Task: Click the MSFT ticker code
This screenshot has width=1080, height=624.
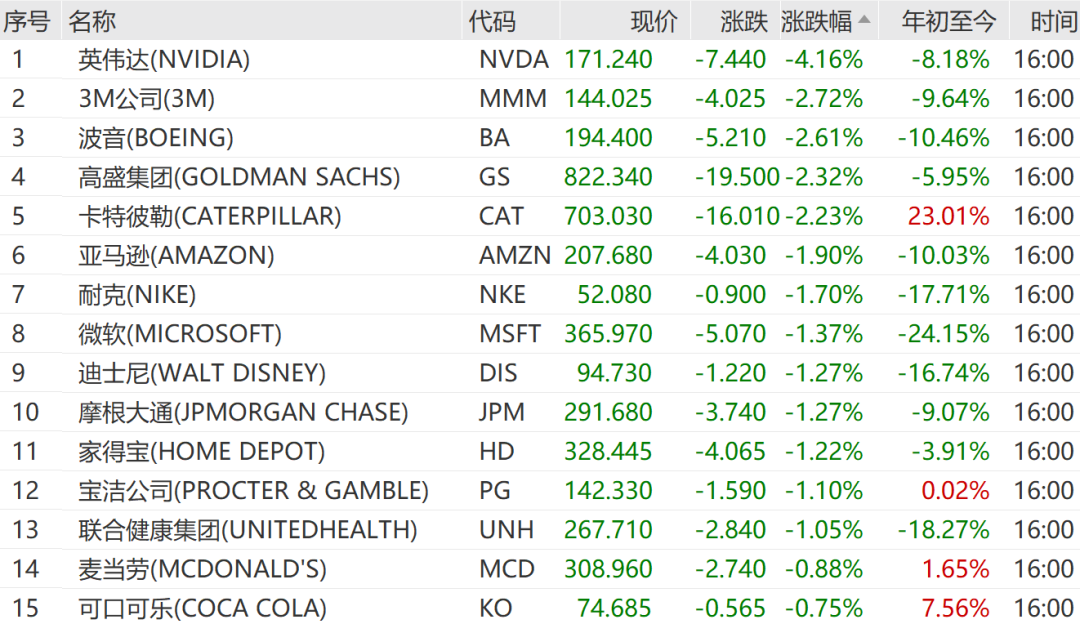Action: pyautogui.click(x=510, y=334)
